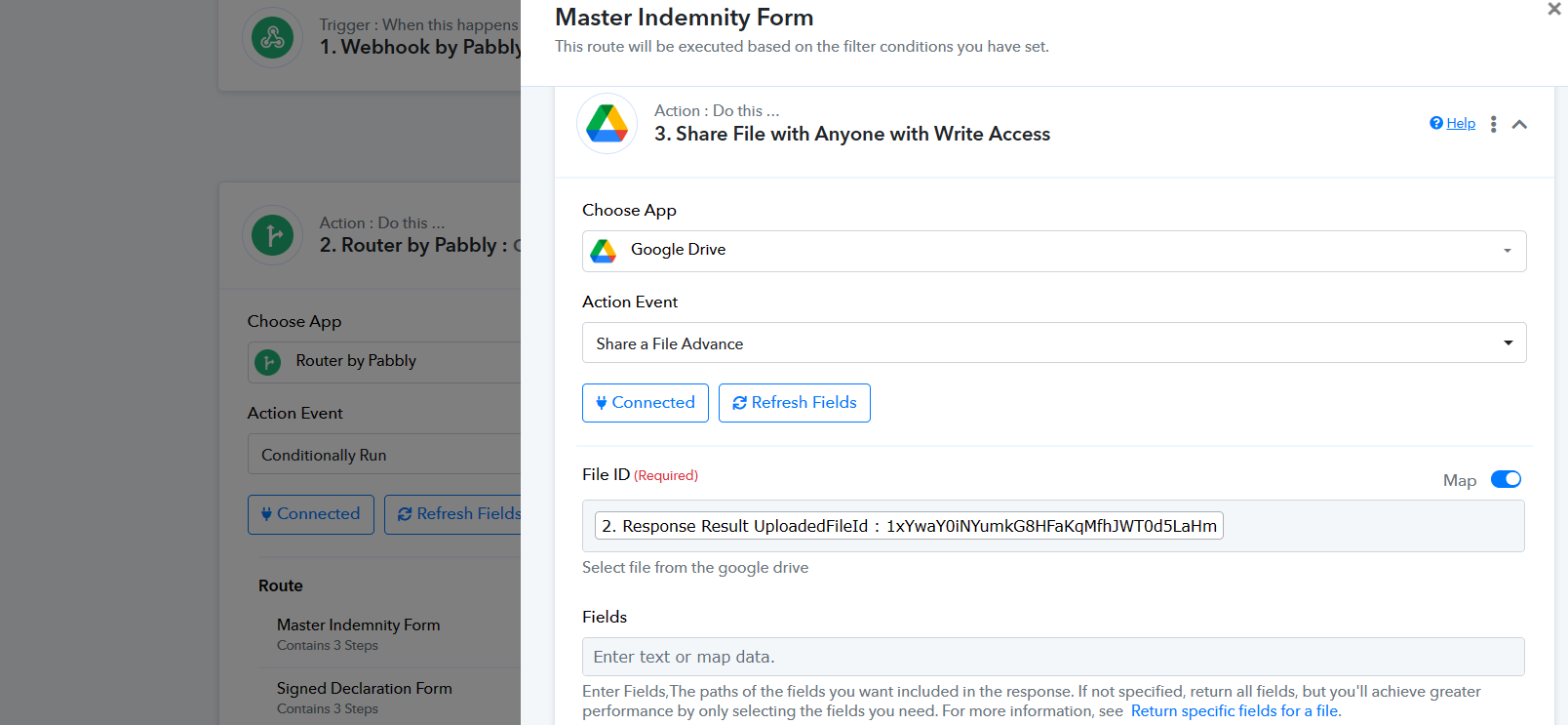1568x725 pixels.
Task: Click the Router by Pabbly step icon
Action: tap(273, 235)
